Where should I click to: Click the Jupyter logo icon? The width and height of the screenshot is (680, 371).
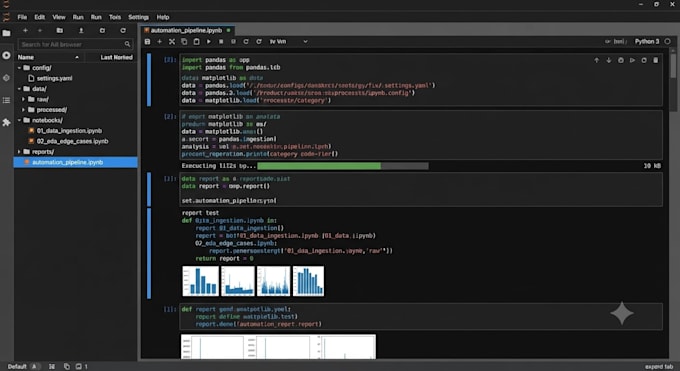6,17
